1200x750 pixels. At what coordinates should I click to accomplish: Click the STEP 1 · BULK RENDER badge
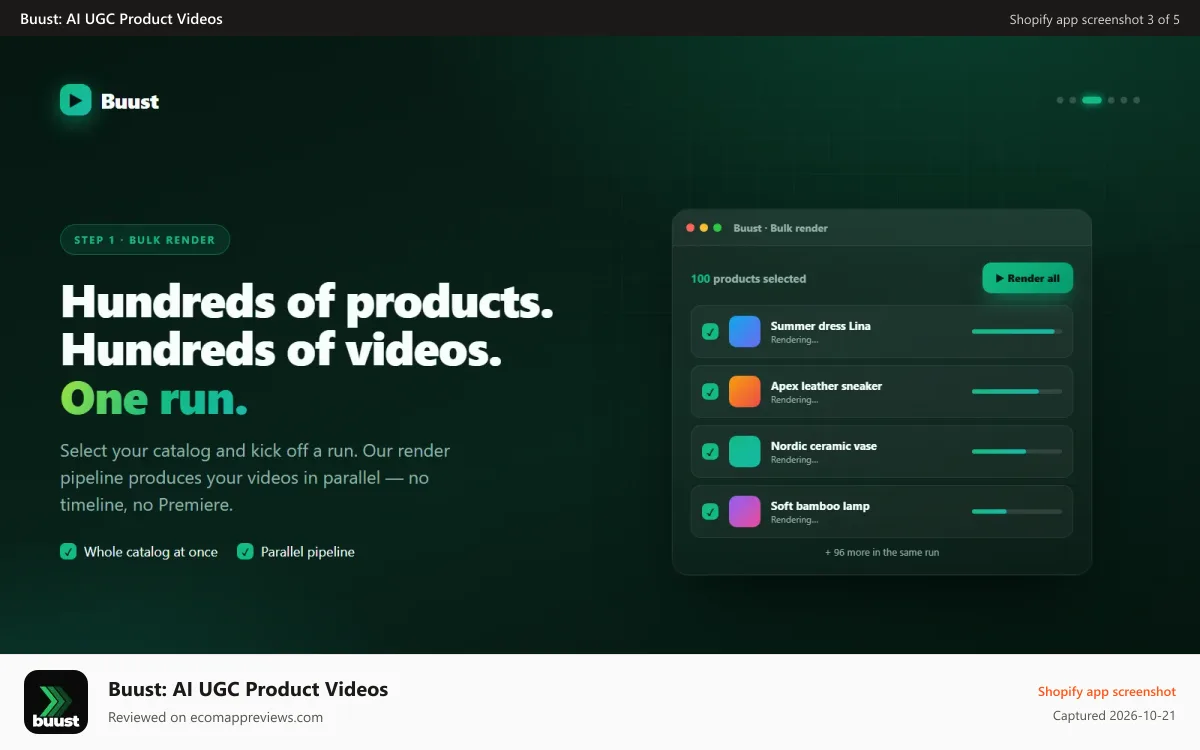coord(145,240)
